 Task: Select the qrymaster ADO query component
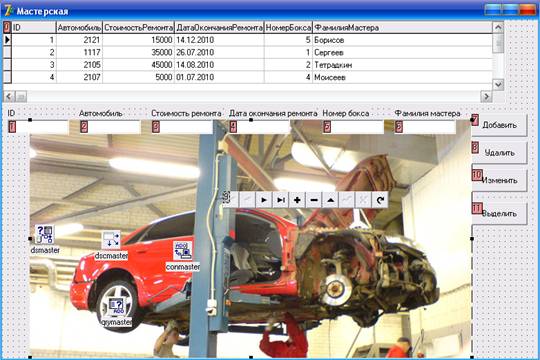(116, 307)
